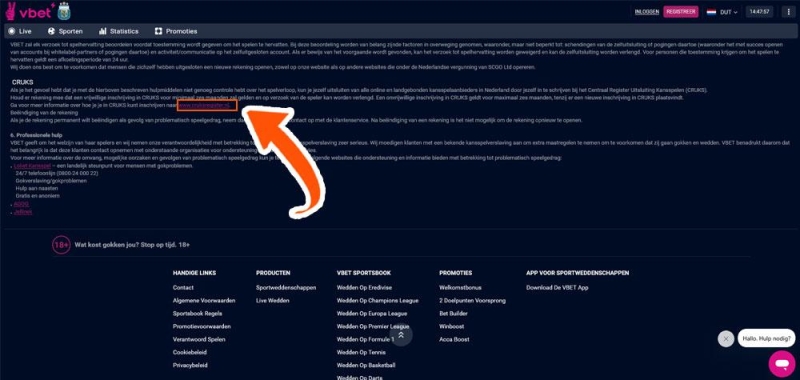Click the Inloggen link
800x380 pixels.
coord(646,12)
